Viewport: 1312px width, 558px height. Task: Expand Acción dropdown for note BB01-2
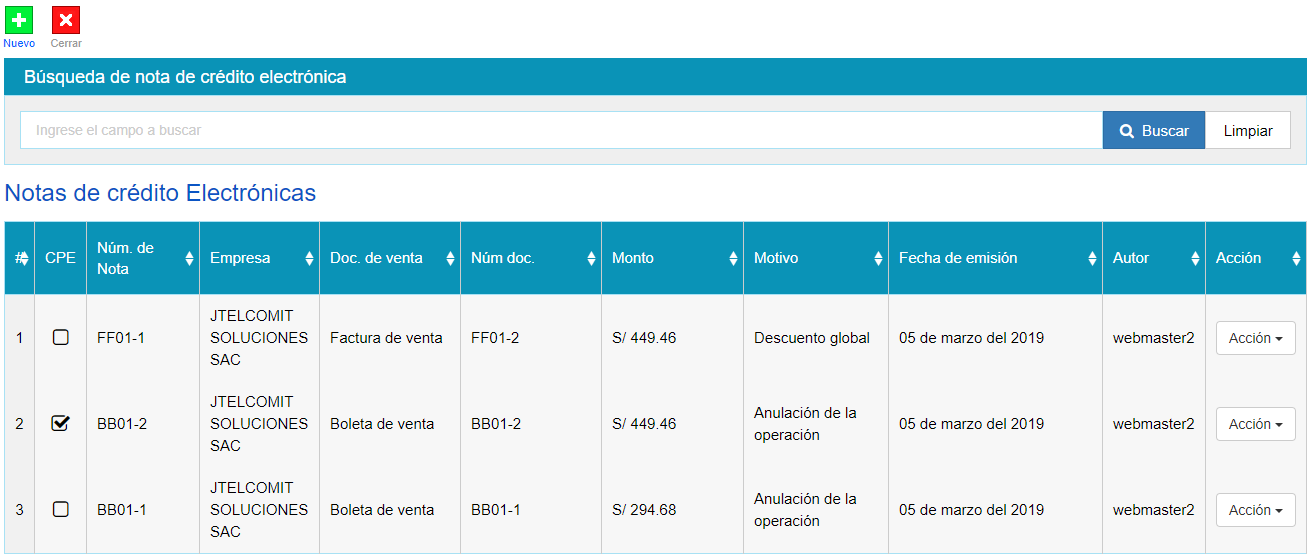point(1255,424)
